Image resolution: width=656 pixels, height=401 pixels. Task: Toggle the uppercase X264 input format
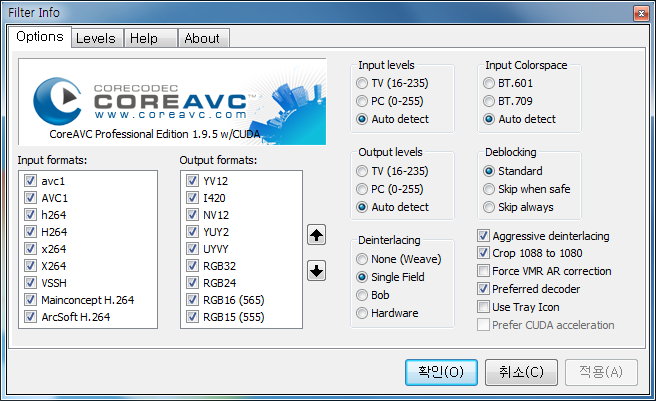(x=30, y=265)
